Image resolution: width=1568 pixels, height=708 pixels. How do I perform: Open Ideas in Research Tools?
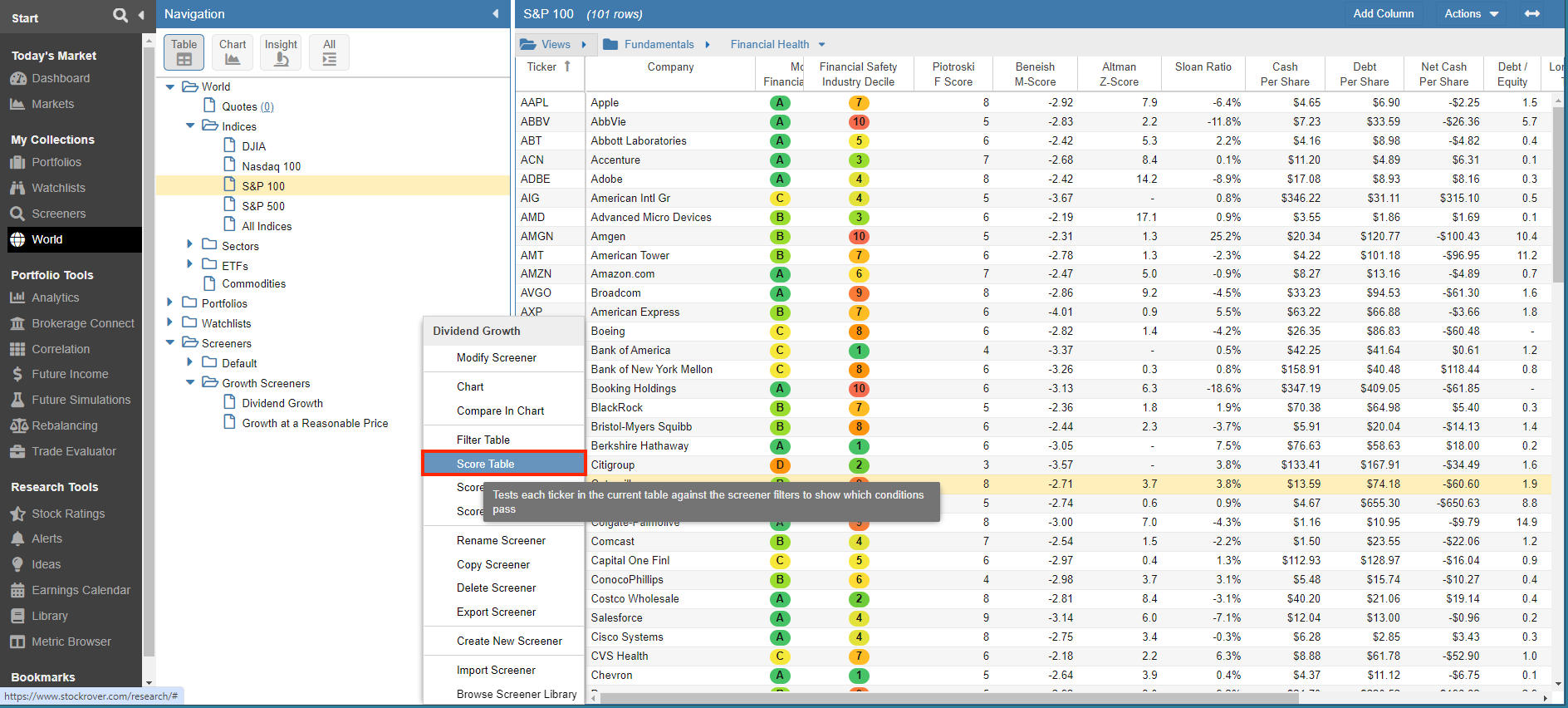[46, 564]
